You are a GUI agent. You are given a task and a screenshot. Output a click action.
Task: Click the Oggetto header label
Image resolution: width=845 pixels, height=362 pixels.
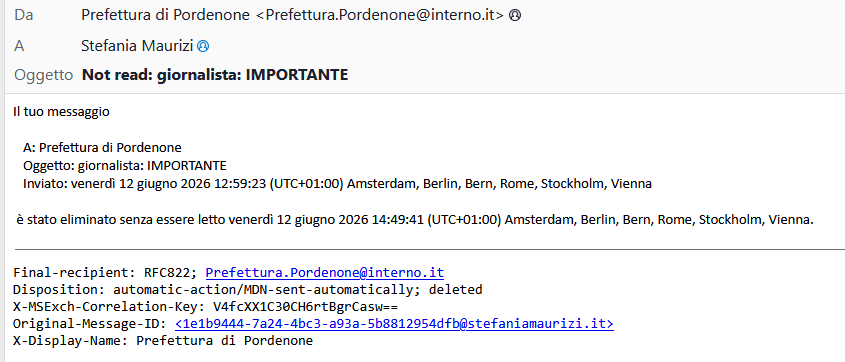(x=44, y=75)
